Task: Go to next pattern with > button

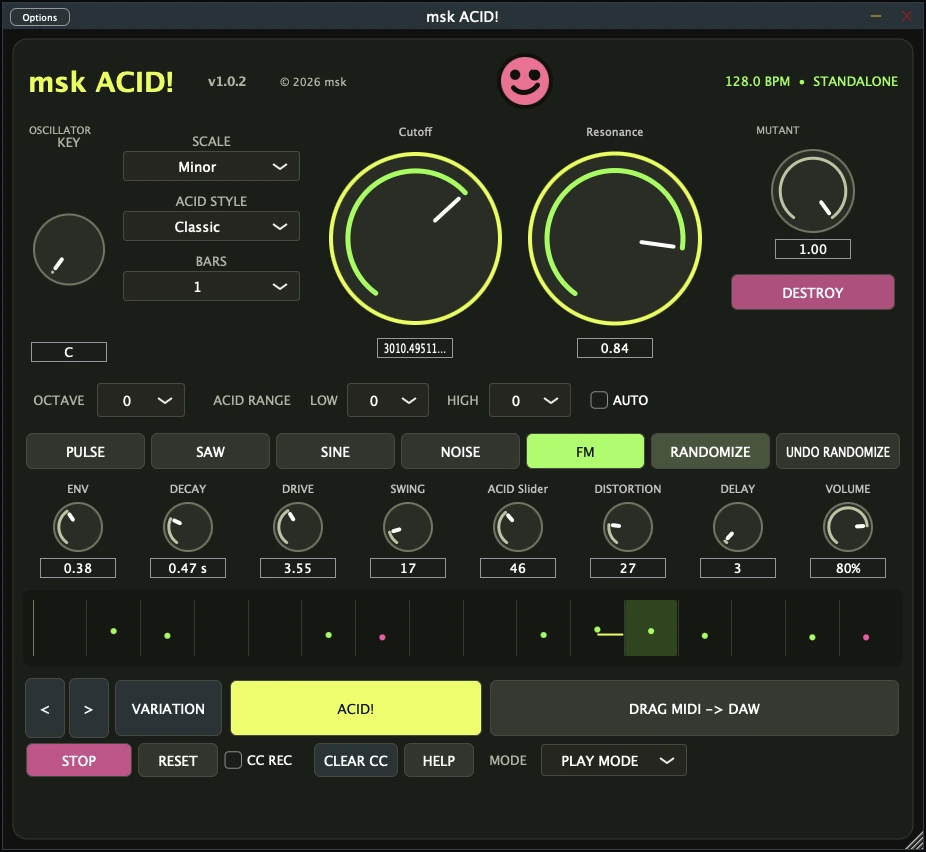Action: coord(89,708)
